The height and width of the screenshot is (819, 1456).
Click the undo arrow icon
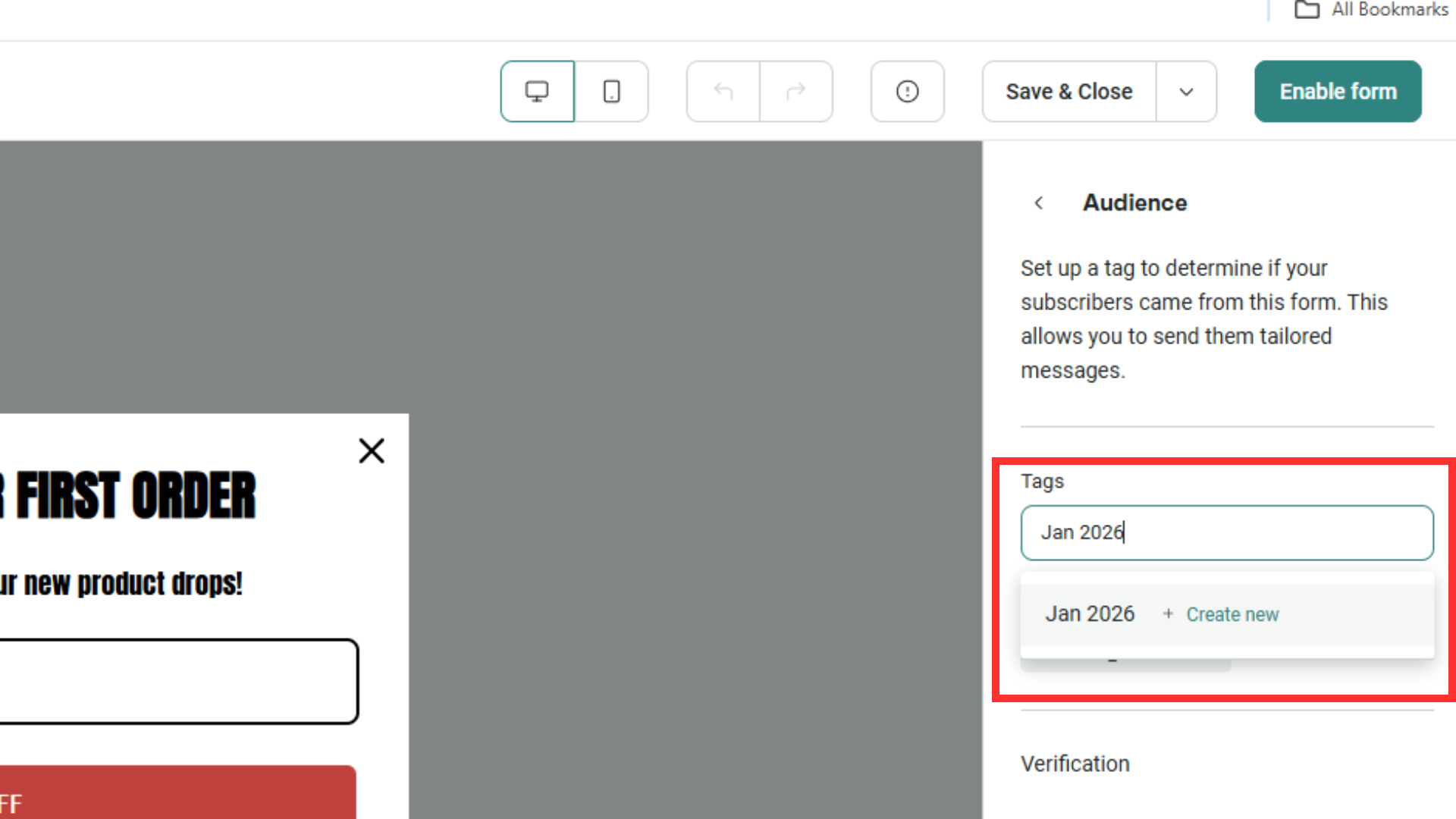[x=723, y=92]
